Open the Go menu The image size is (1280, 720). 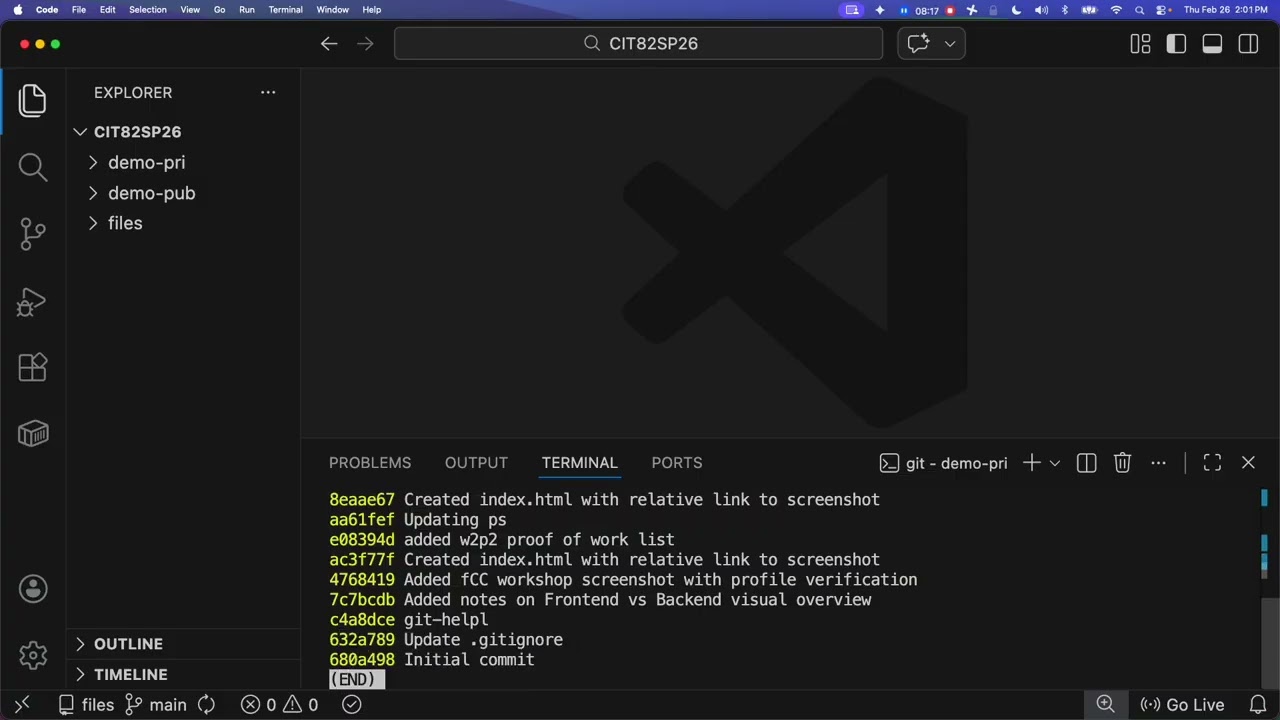pos(220,10)
